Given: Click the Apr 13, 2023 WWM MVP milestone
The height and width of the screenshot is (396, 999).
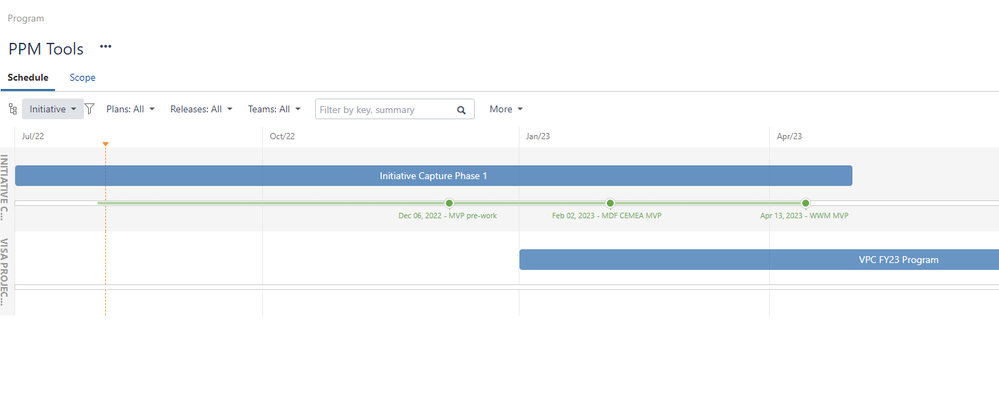Looking at the screenshot, I should [x=805, y=203].
